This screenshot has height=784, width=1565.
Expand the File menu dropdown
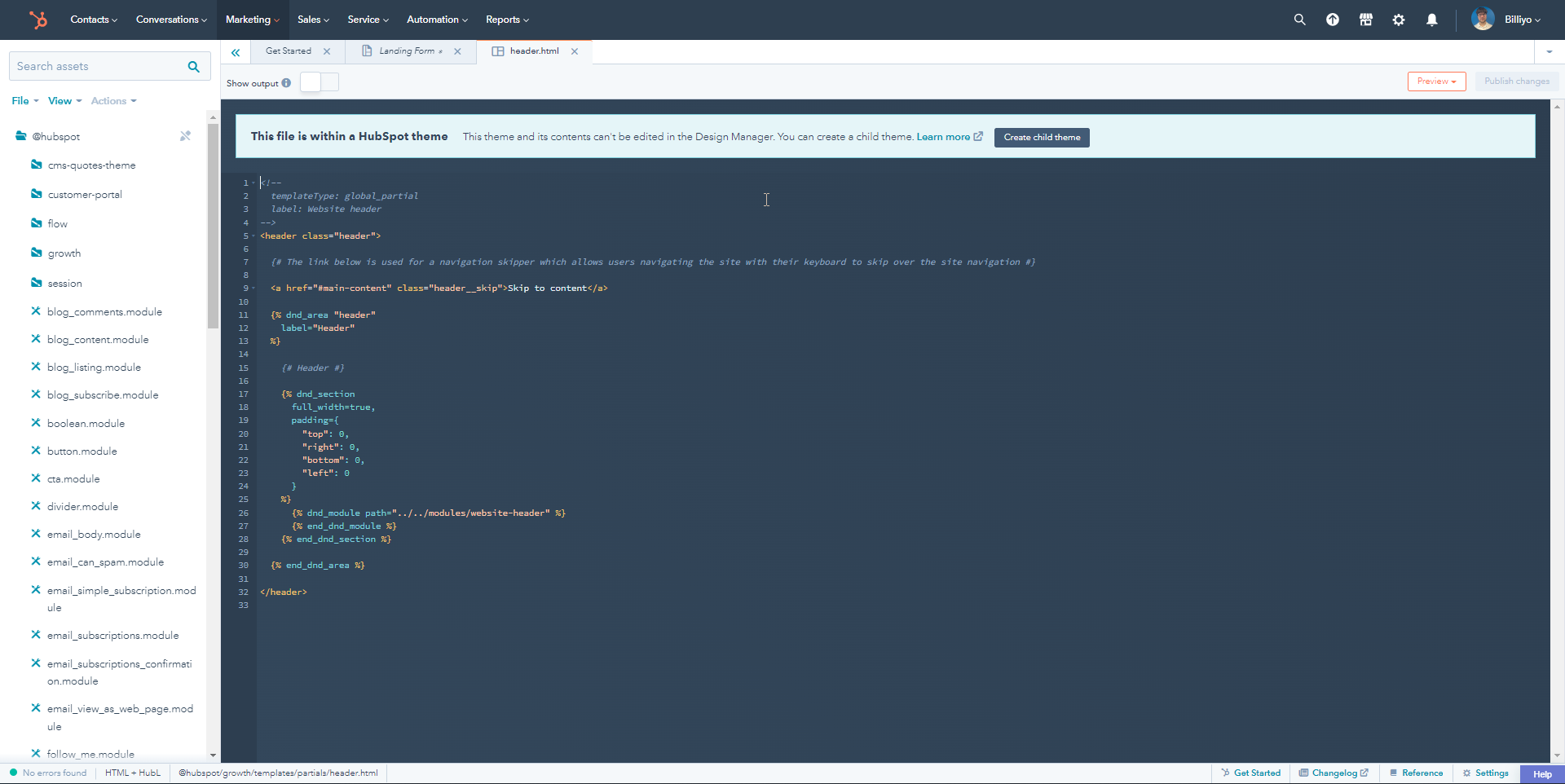click(x=25, y=101)
